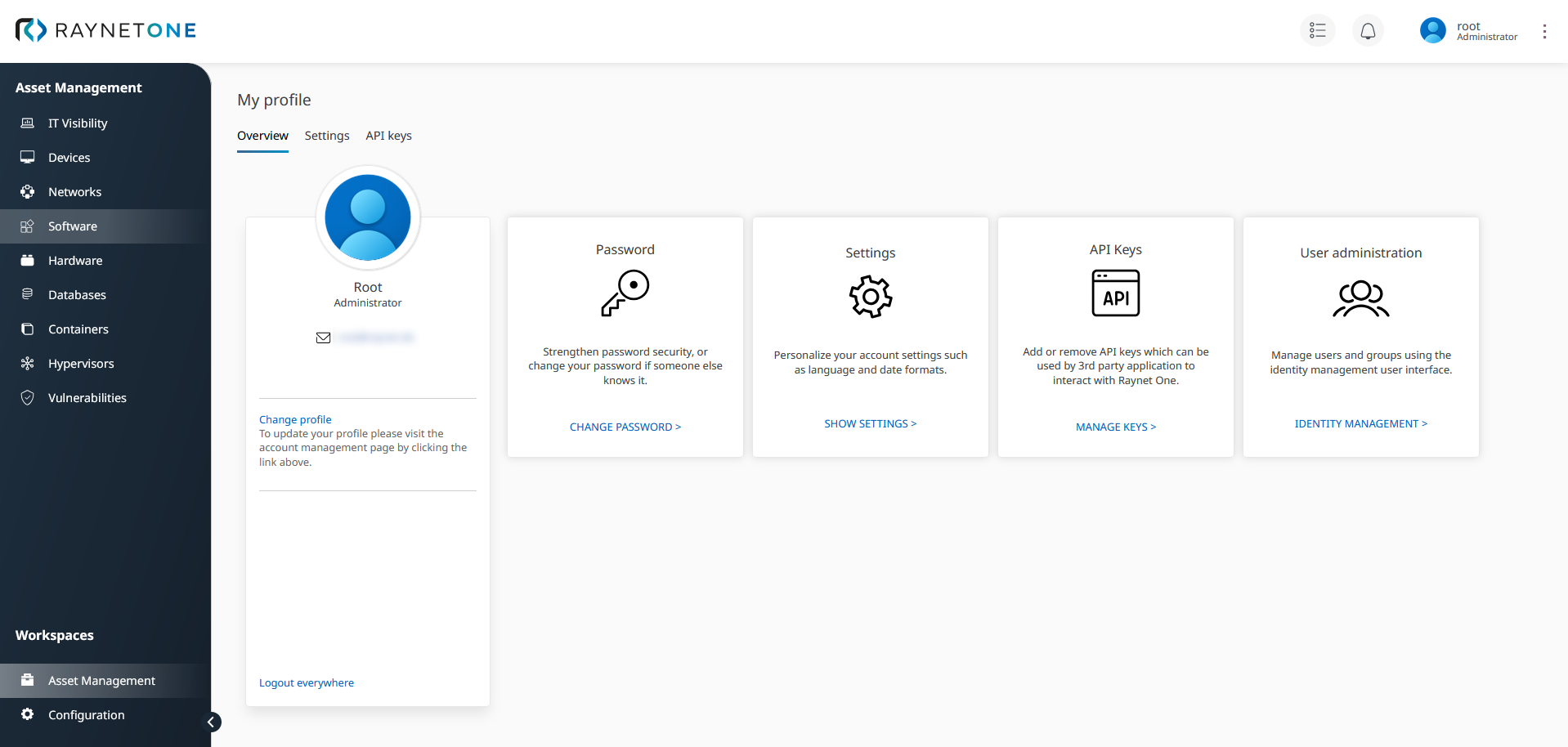Image resolution: width=1568 pixels, height=747 pixels.
Task: Click the root user avatar in header
Action: tap(1432, 31)
